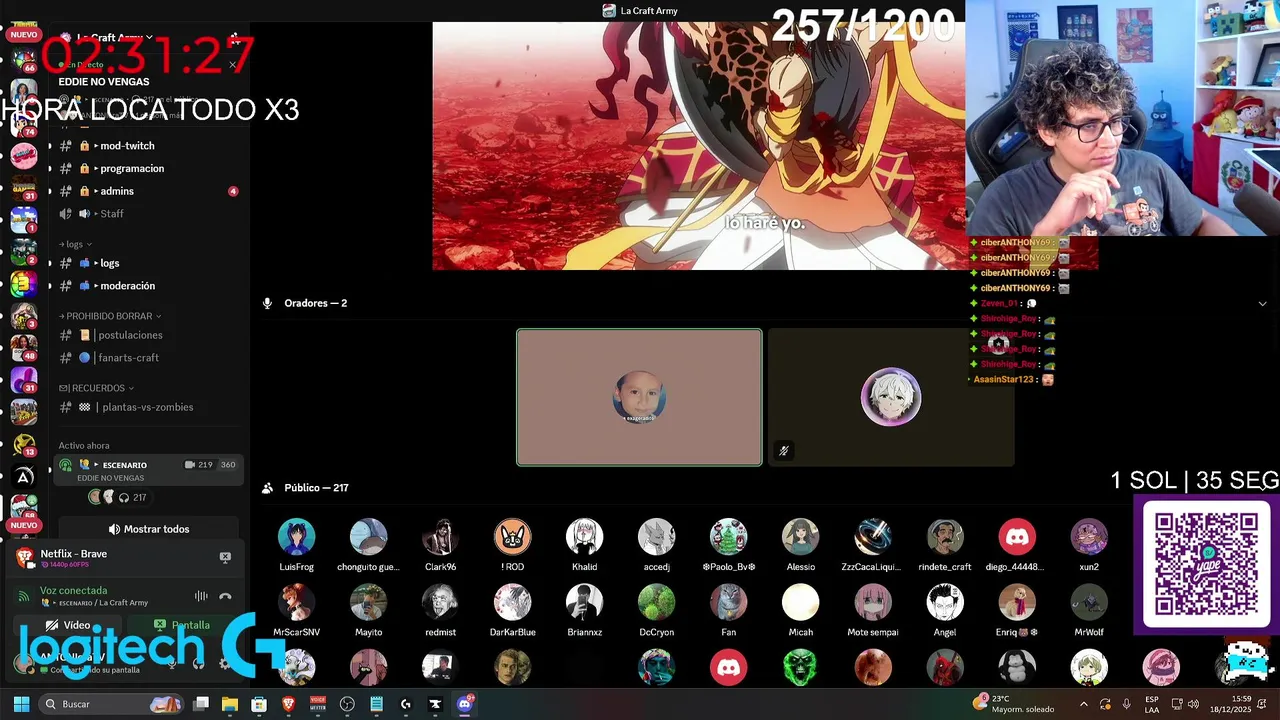Open the plantas-vs-zombies channel
The image size is (1280, 720).
[147, 407]
